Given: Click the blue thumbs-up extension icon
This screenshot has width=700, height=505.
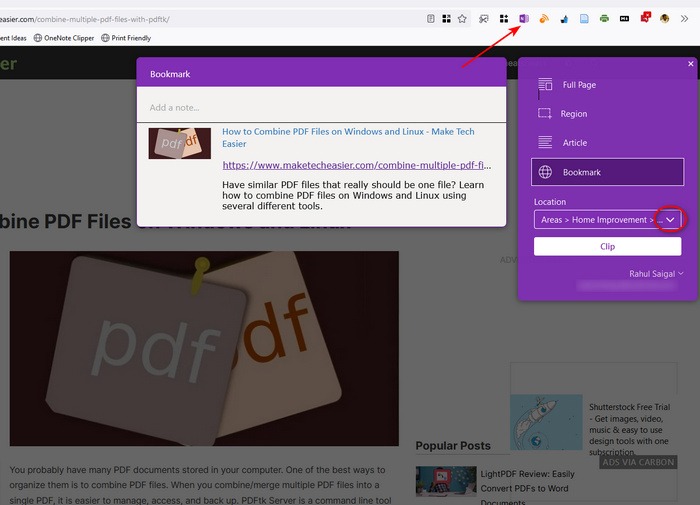Looking at the screenshot, I should 564,19.
